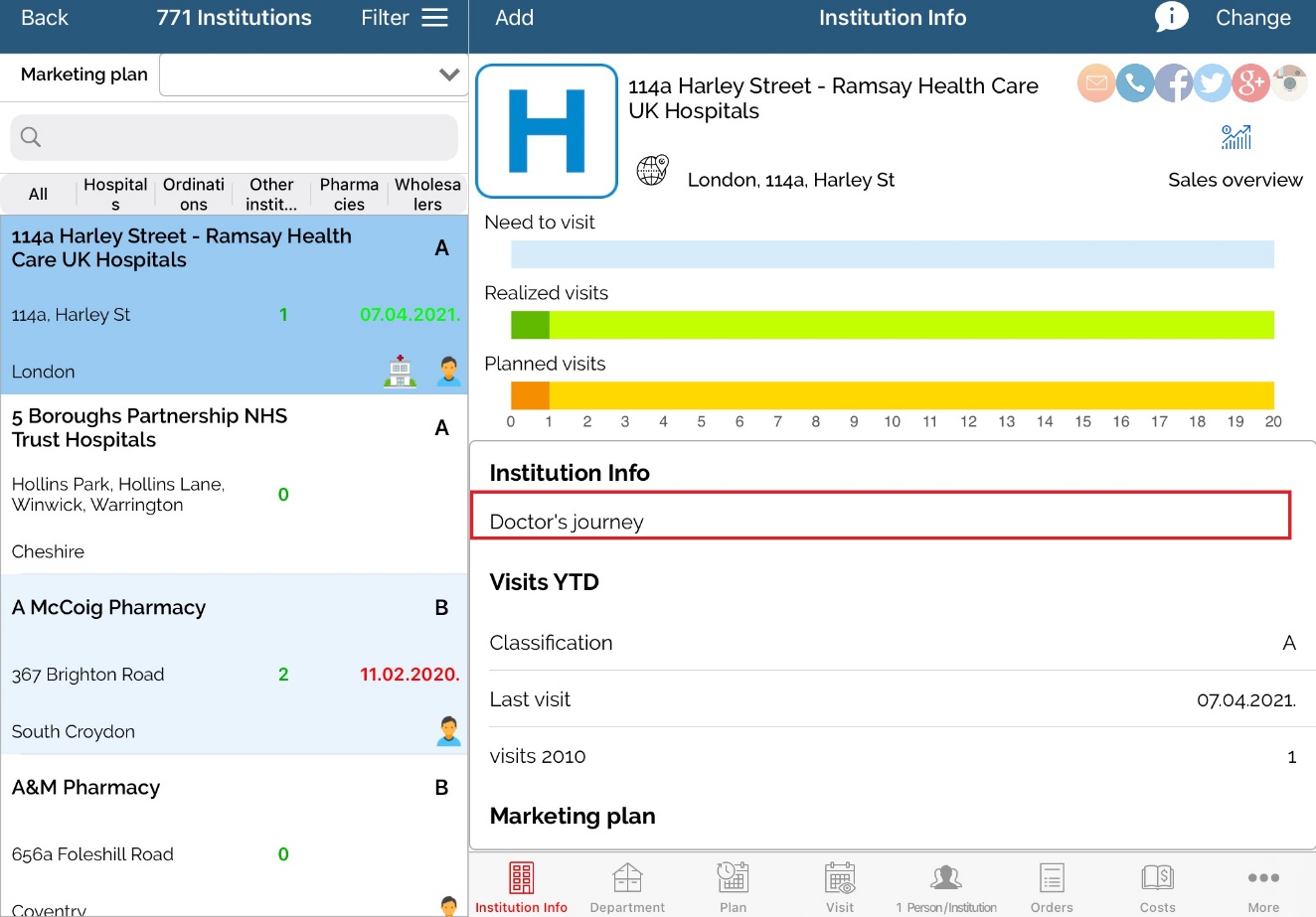Go to the Visit tab

click(x=840, y=887)
